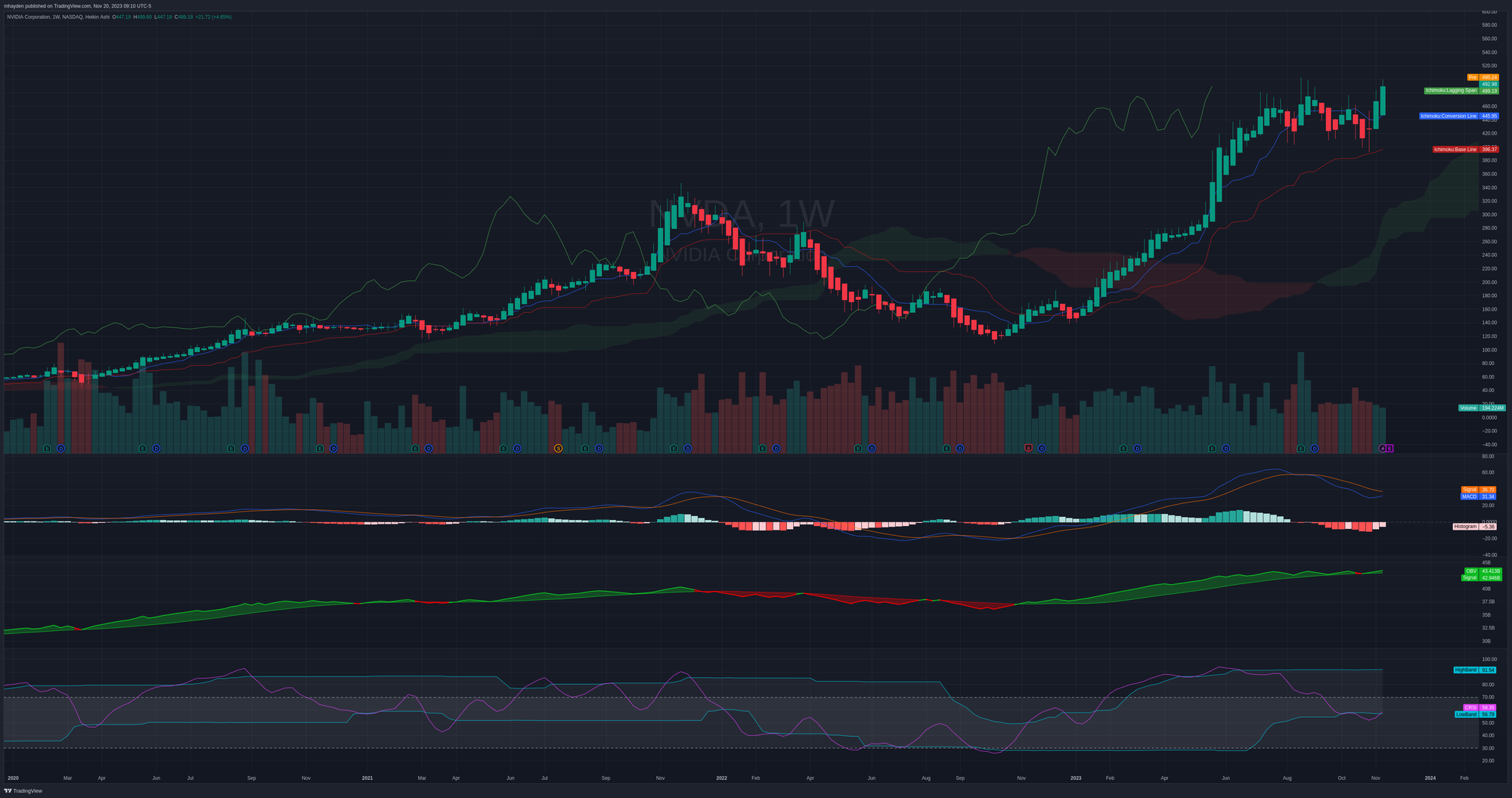The height and width of the screenshot is (798, 1512).
Task: Click the close value C489.19 in legend
Action: tap(184, 17)
